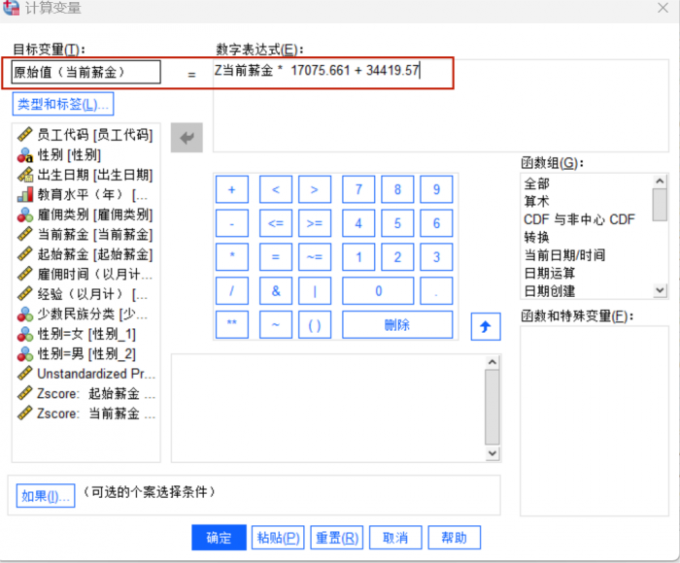Image resolution: width=680 pixels, height=563 pixels.
Task: Click the number 4 key
Action: click(x=359, y=223)
